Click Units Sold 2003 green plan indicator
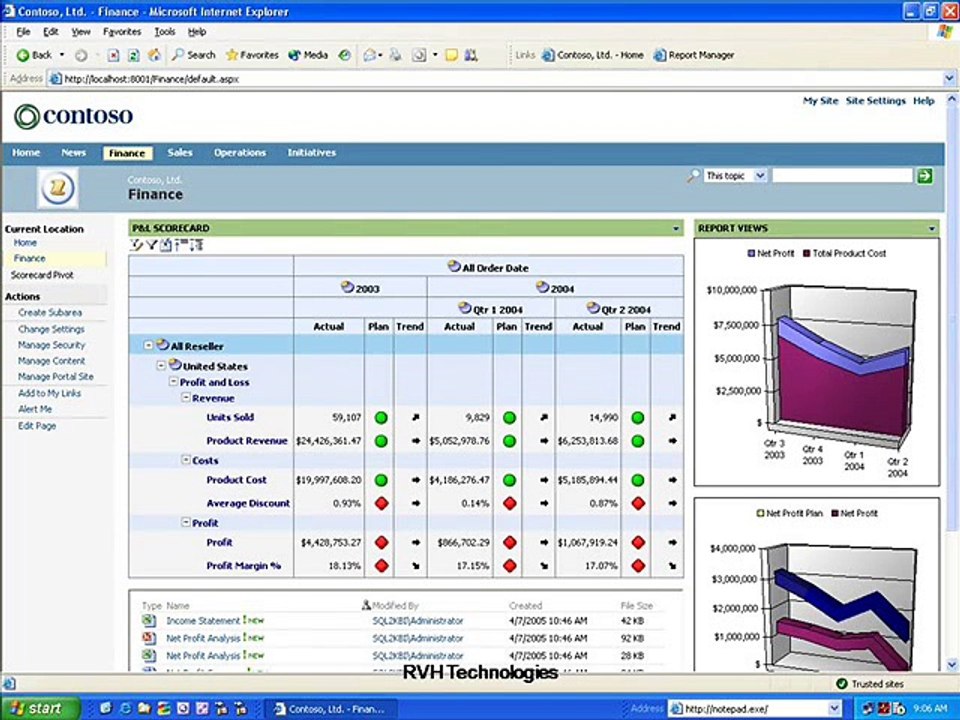Viewport: 960px width, 720px height. click(381, 418)
